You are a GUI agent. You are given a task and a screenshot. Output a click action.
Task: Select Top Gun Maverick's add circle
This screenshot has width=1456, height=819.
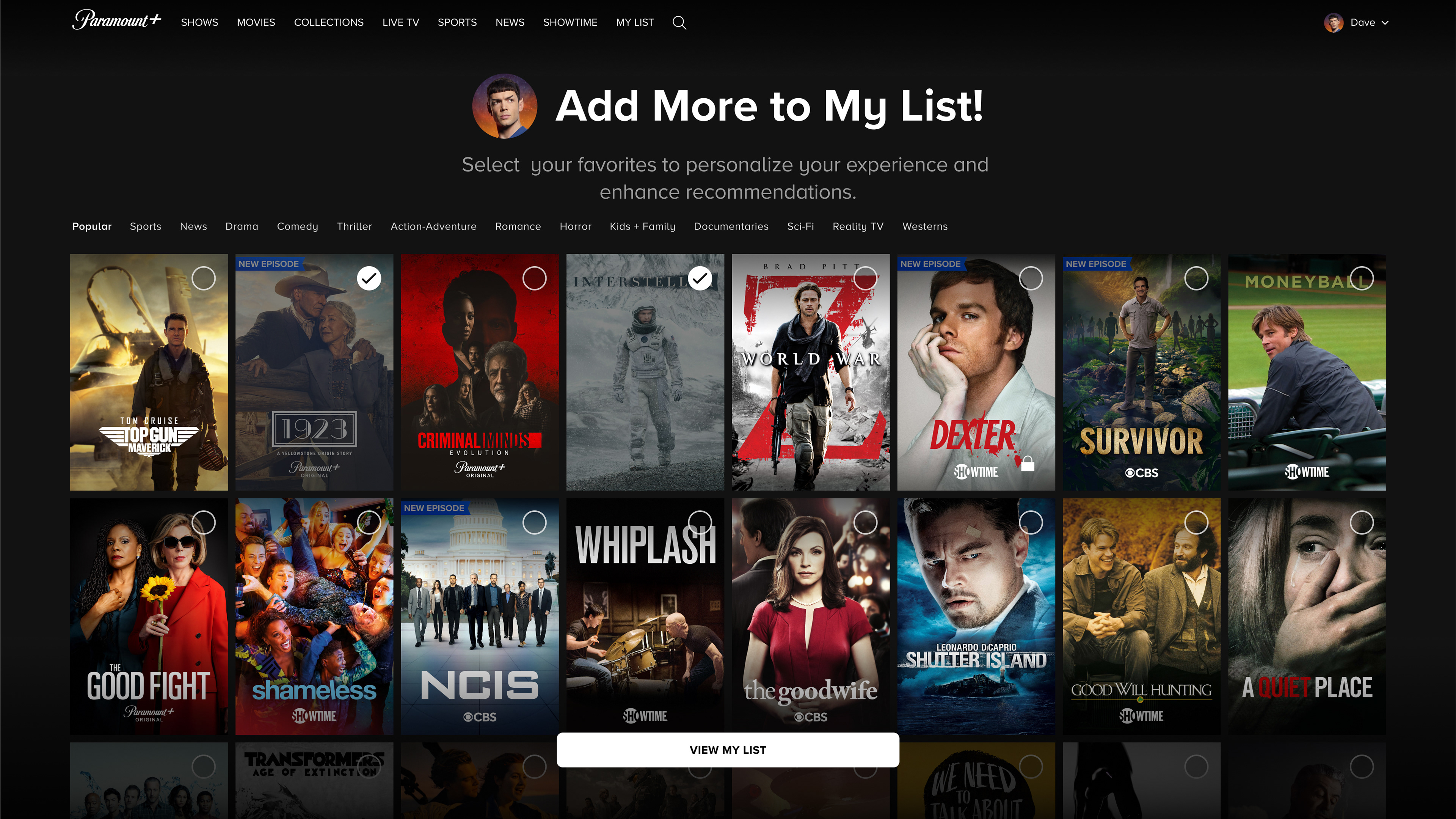[x=204, y=278]
